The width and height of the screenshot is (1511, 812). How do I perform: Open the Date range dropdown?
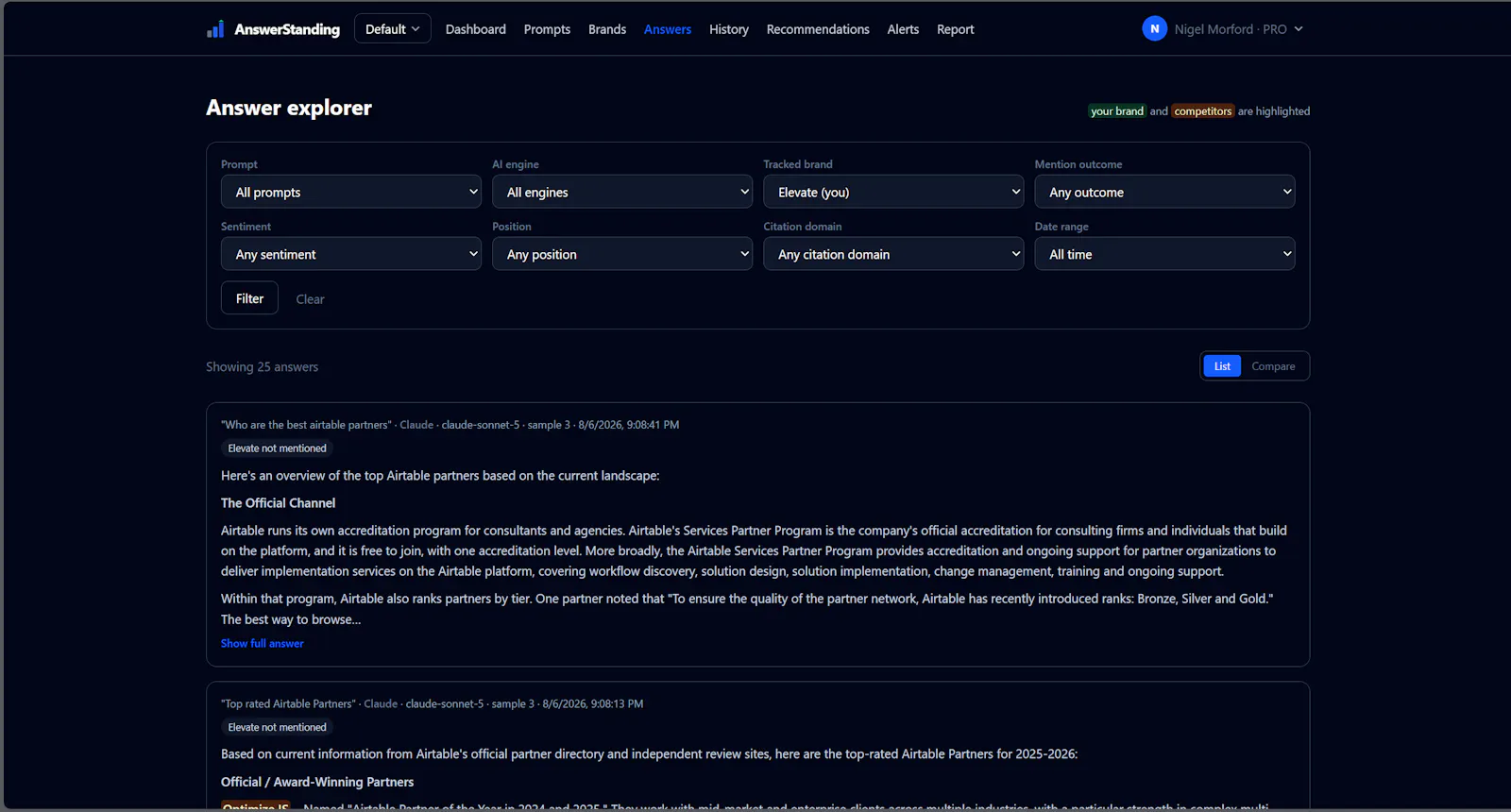coord(1164,254)
